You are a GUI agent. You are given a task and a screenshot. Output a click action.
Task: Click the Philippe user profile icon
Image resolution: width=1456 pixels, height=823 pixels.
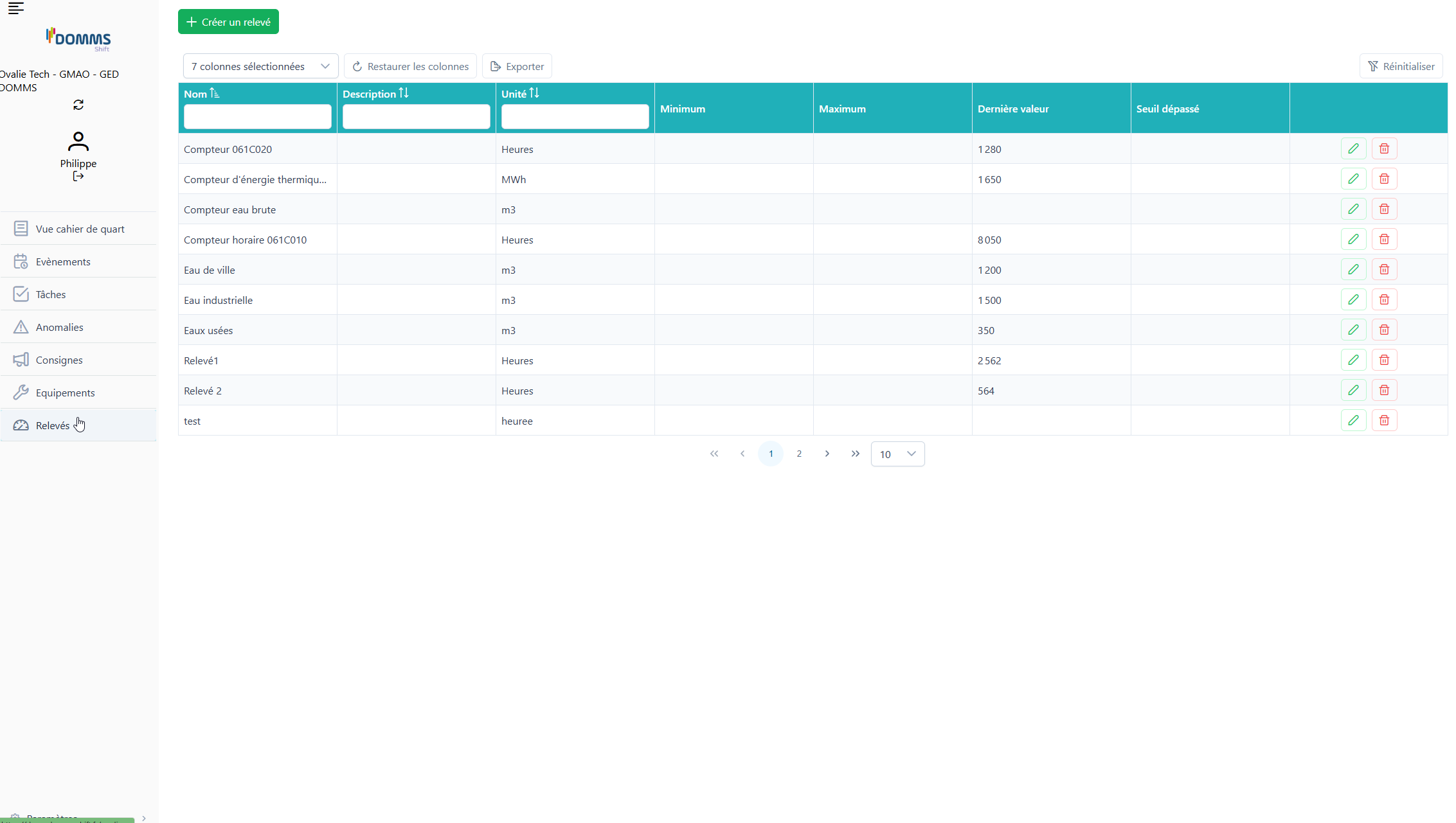point(78,141)
